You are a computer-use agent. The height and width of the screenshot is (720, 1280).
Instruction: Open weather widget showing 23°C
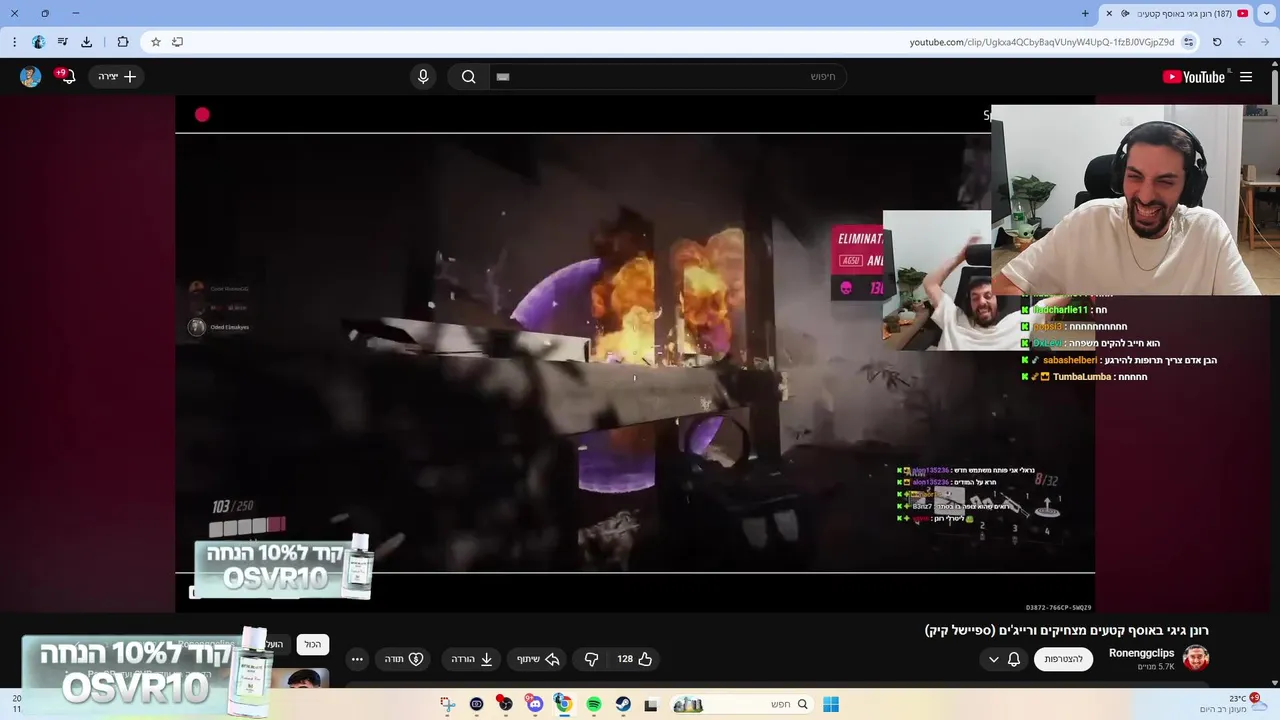coord(1236,703)
